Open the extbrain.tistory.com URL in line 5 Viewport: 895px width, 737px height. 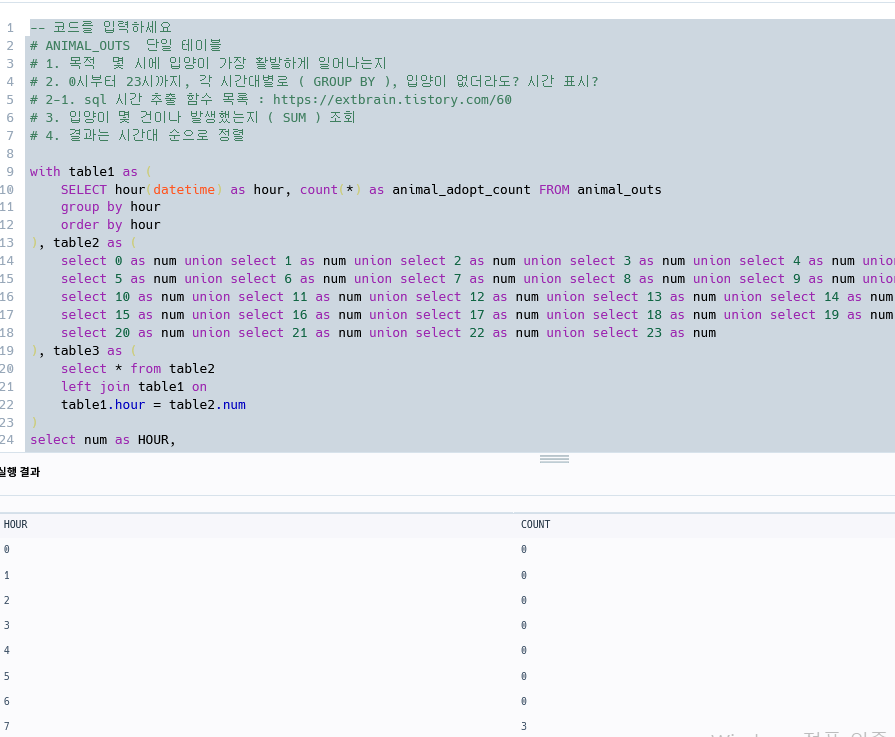[x=392, y=99]
